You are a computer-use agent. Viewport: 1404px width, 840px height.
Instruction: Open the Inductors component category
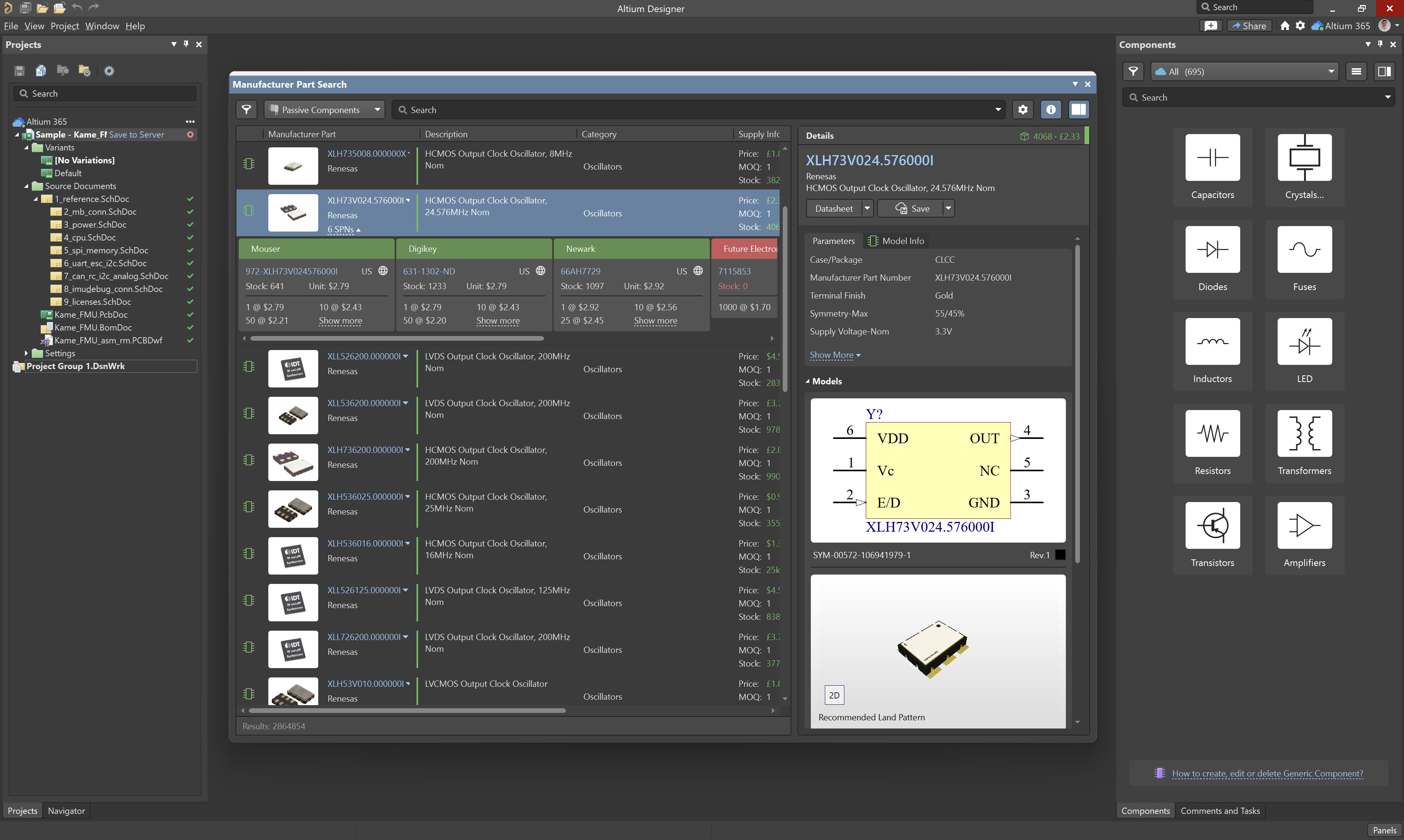pos(1212,342)
